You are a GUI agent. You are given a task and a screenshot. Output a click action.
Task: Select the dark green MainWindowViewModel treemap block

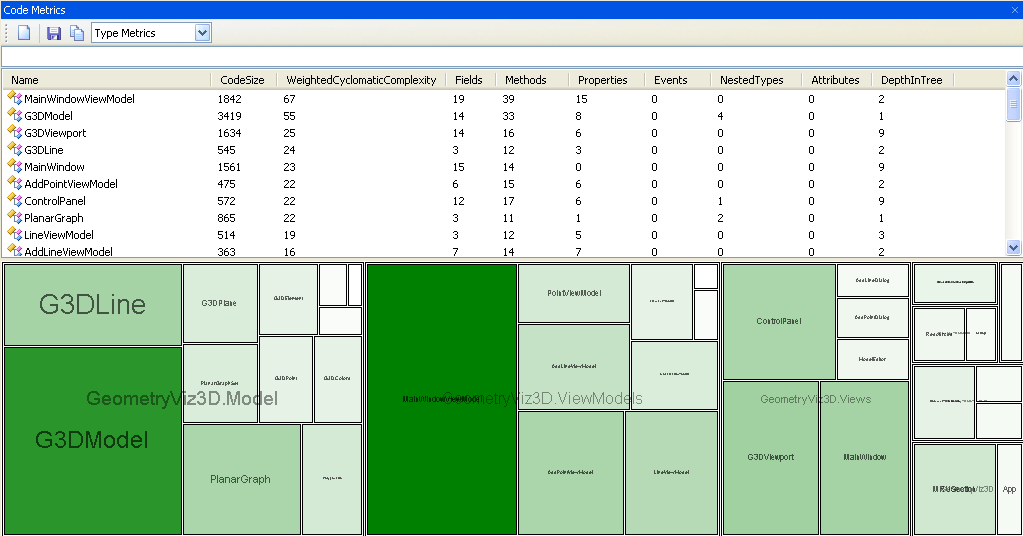coord(441,399)
